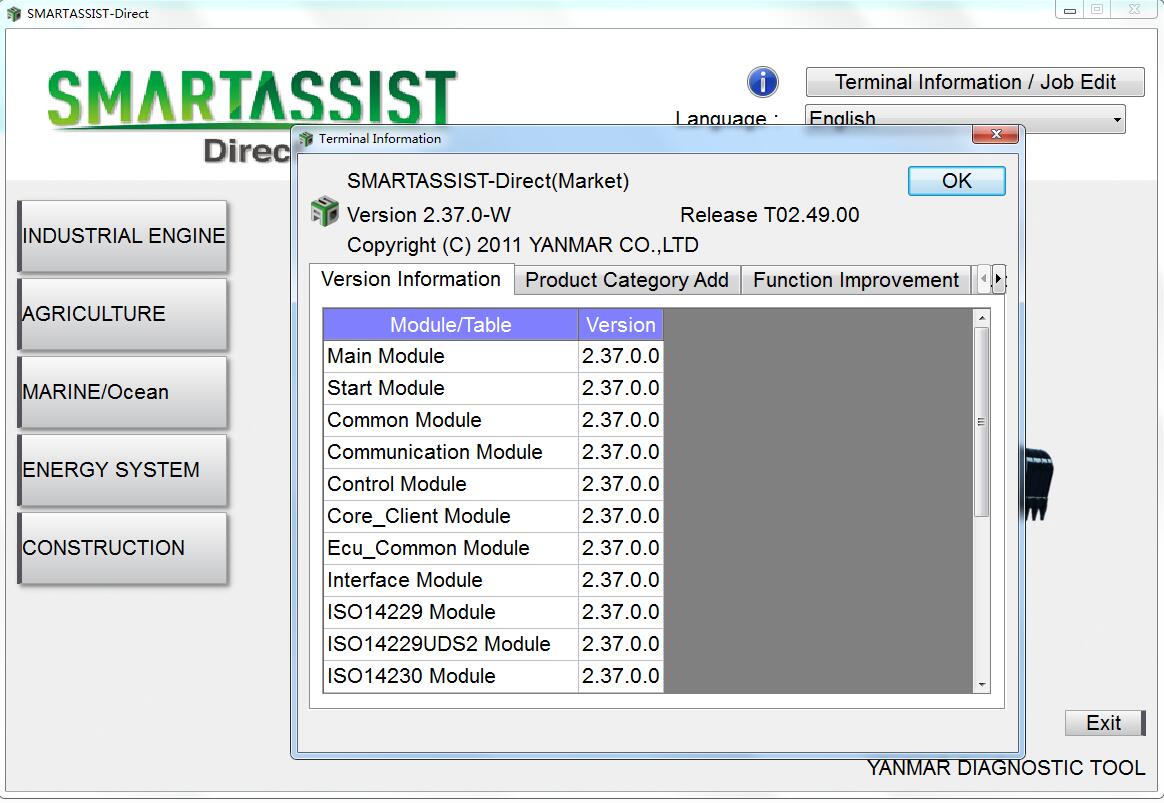Select the ISO14230 Module row
This screenshot has height=803, width=1164.
[493, 675]
